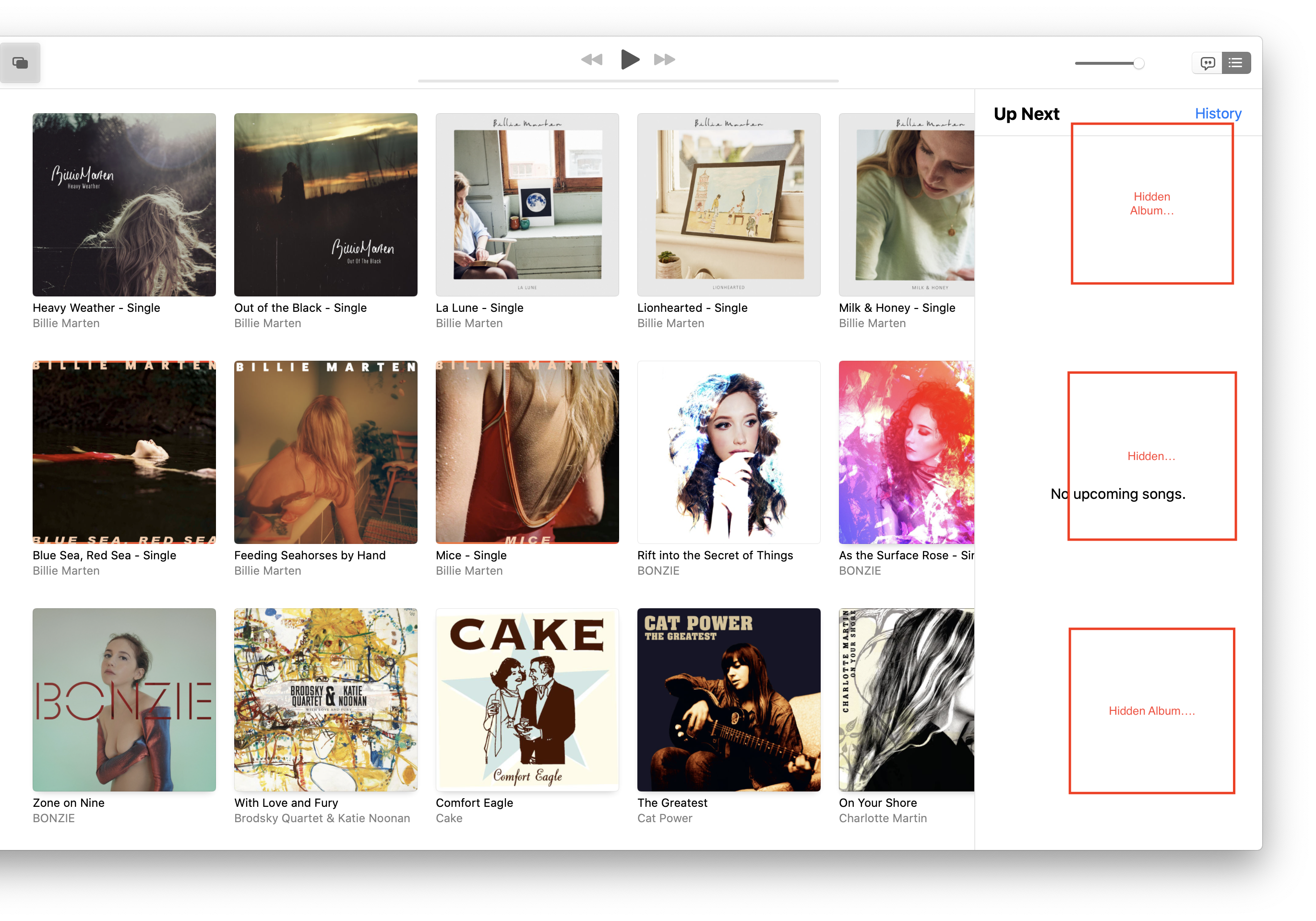
Task: Click the 'La Lune - Single' title
Action: (x=479, y=307)
